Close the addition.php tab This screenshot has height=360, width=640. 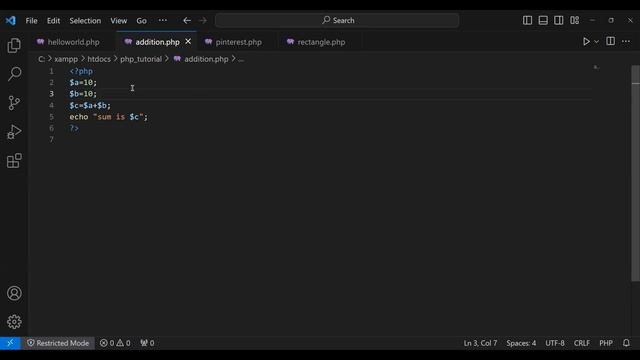[188, 42]
